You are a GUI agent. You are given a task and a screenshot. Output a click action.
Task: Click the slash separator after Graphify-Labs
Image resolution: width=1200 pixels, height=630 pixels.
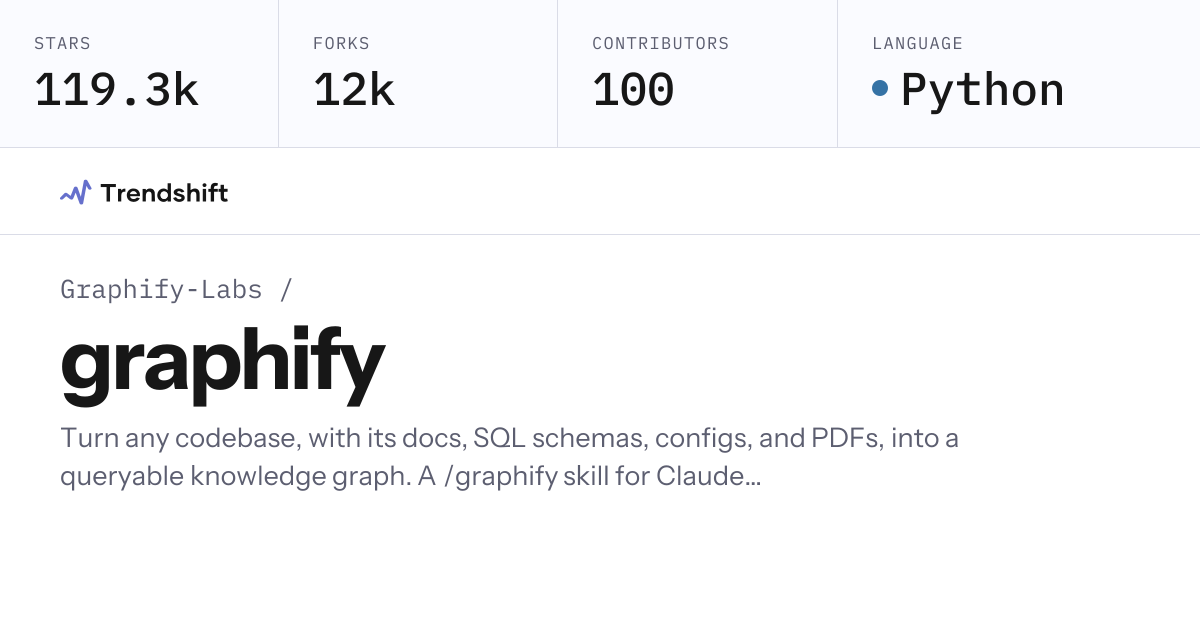[286, 290]
